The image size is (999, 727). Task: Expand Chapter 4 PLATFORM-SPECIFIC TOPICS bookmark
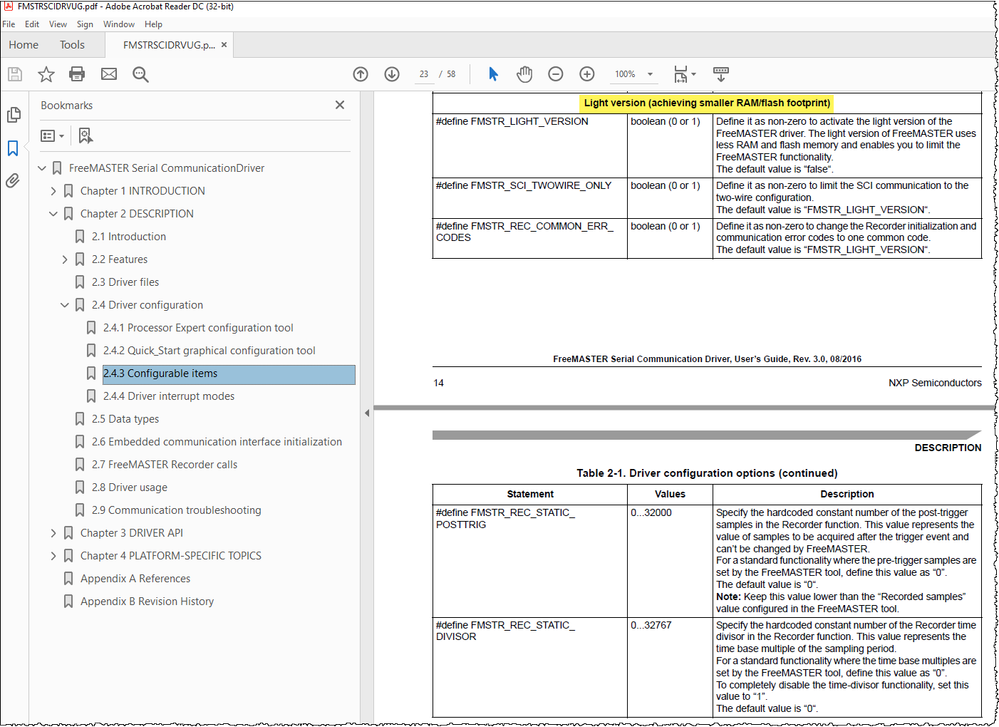(54, 556)
